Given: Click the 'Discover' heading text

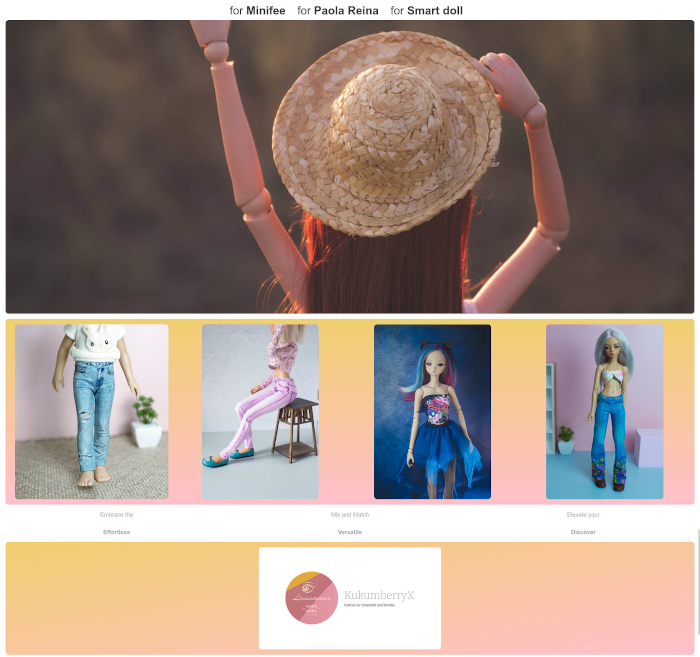Looking at the screenshot, I should coord(583,532).
